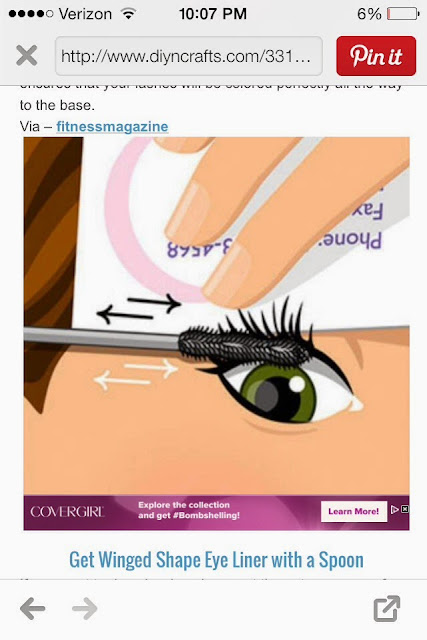Tap the Wi-Fi status icon

pos(128,14)
